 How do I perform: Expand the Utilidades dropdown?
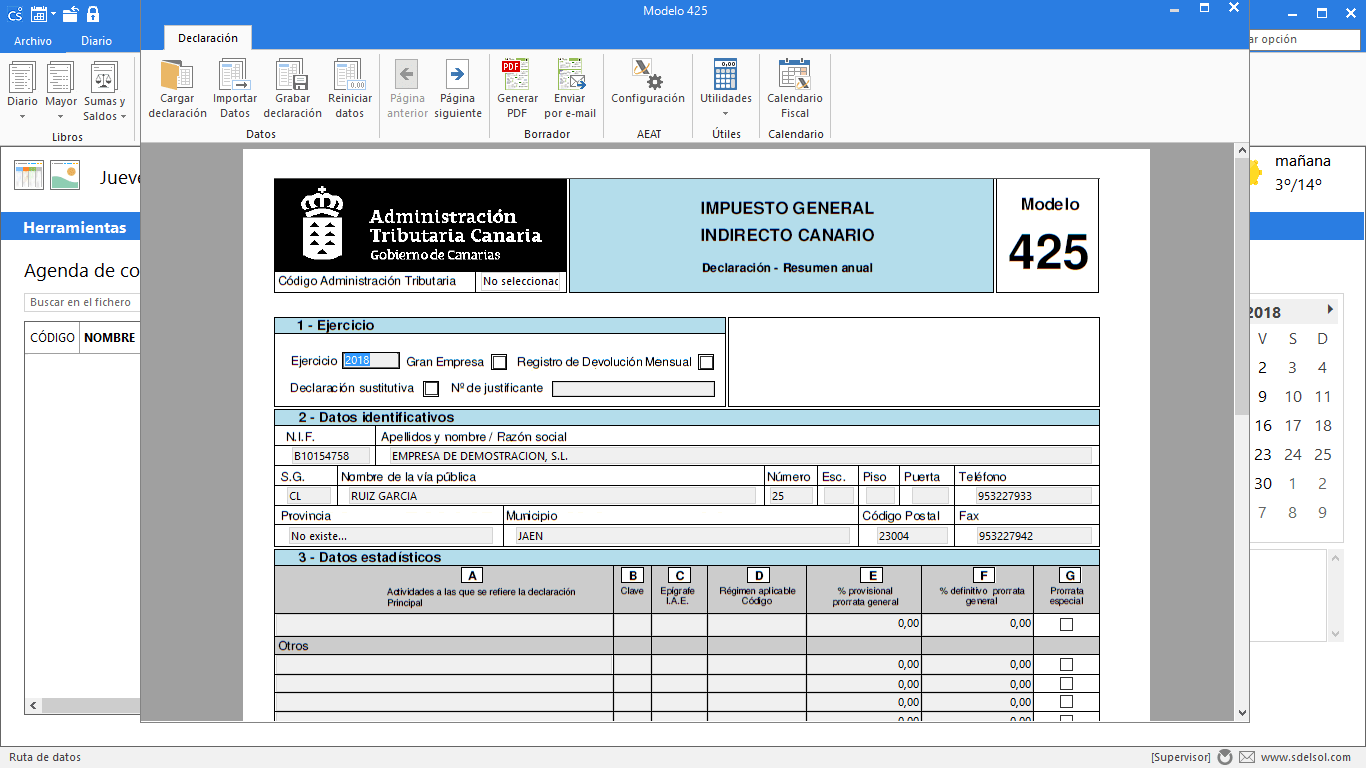click(726, 89)
